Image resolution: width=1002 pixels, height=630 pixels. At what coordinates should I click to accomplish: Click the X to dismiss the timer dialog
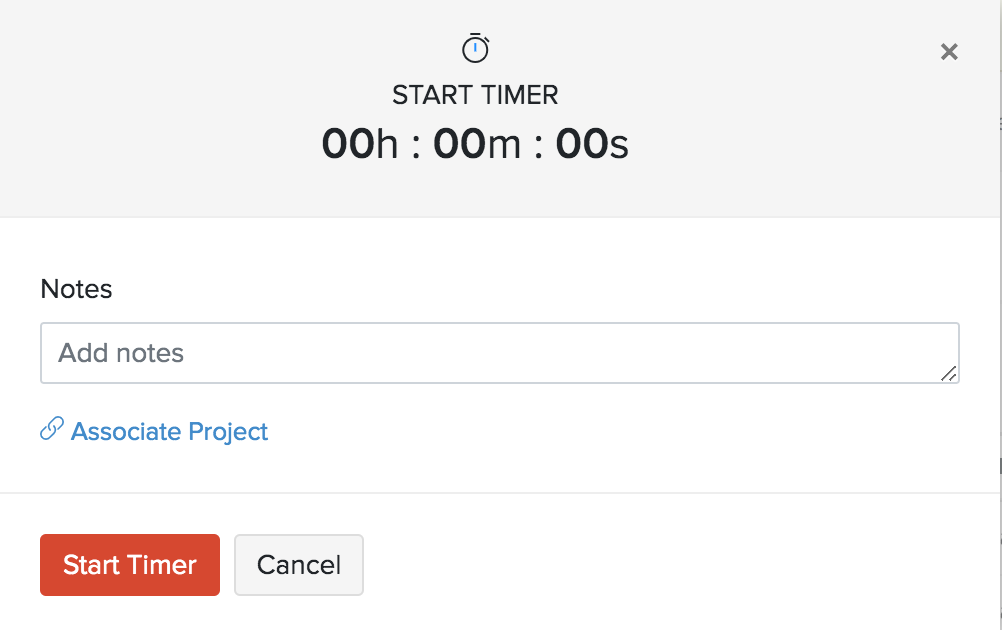948,51
